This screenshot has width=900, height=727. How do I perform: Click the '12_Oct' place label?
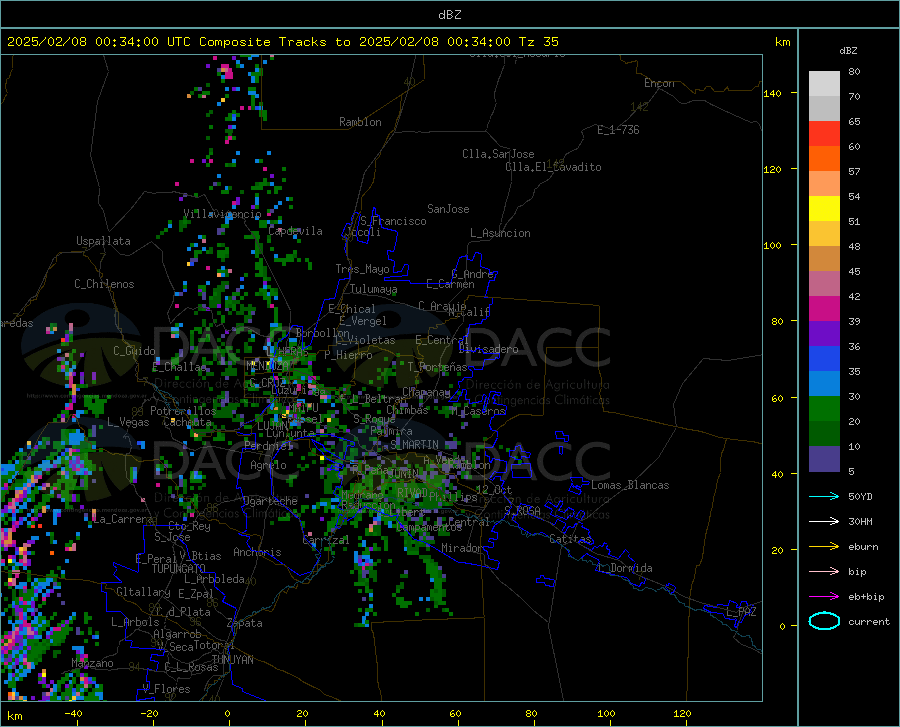tap(494, 489)
